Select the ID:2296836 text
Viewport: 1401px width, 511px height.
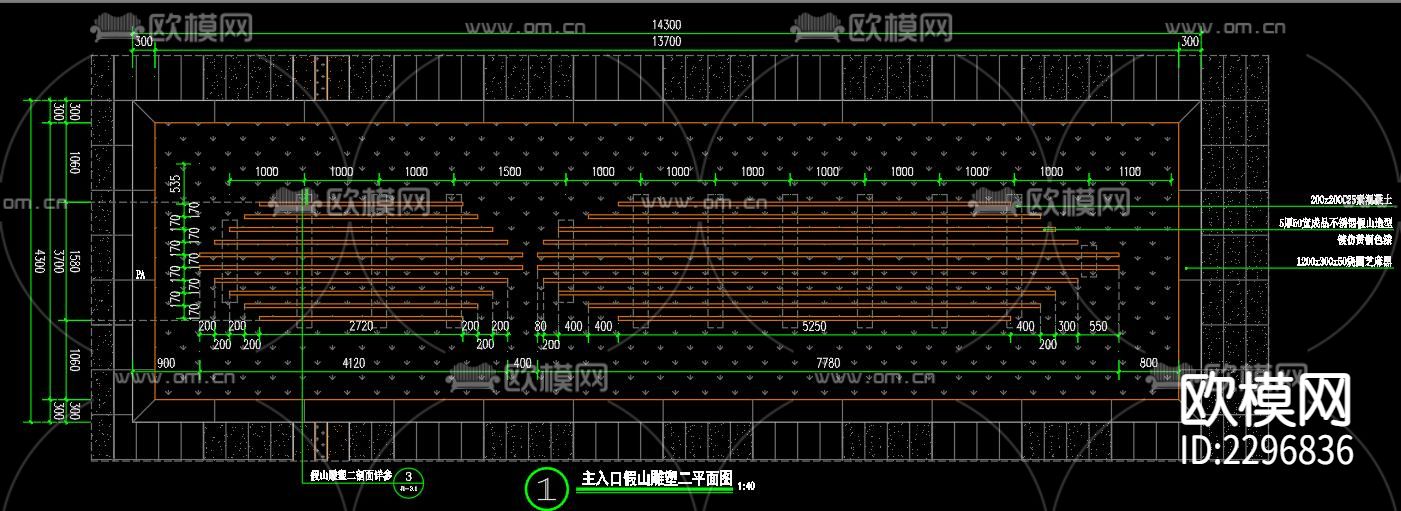[x=1268, y=451]
